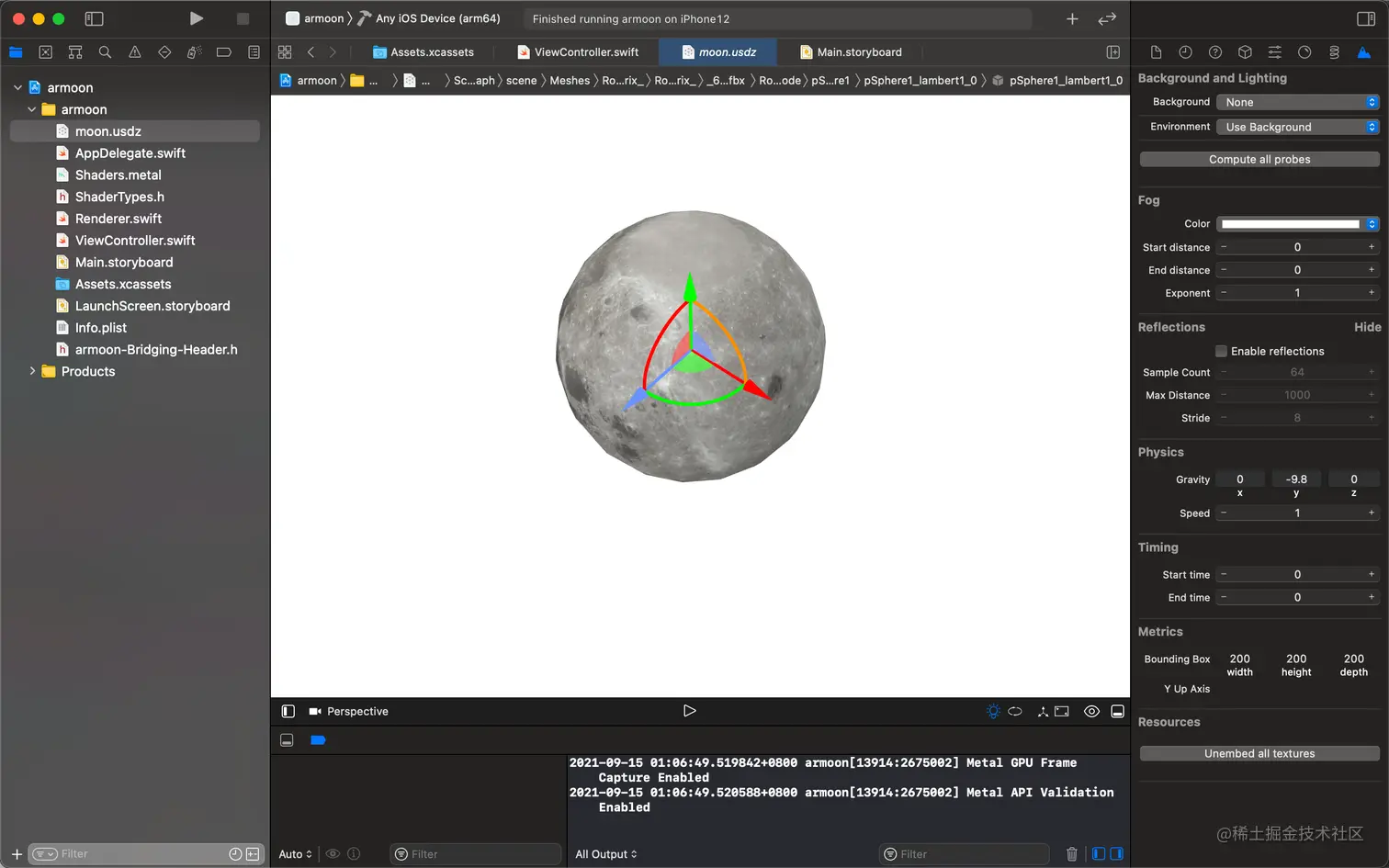Screen dimensions: 1389x868
Task: Open the attributes inspector sliders icon
Action: [x=1274, y=52]
